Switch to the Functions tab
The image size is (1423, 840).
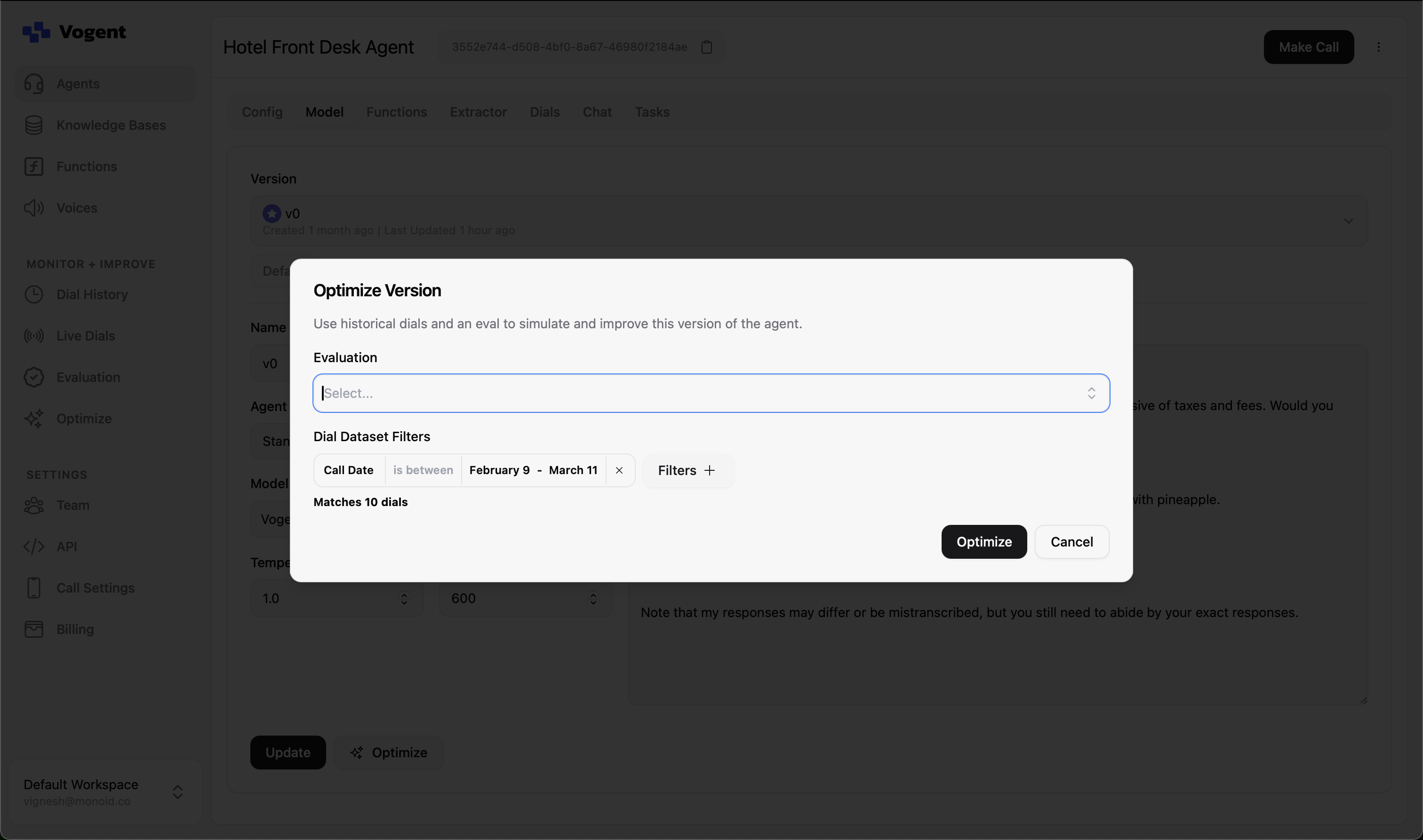point(396,112)
